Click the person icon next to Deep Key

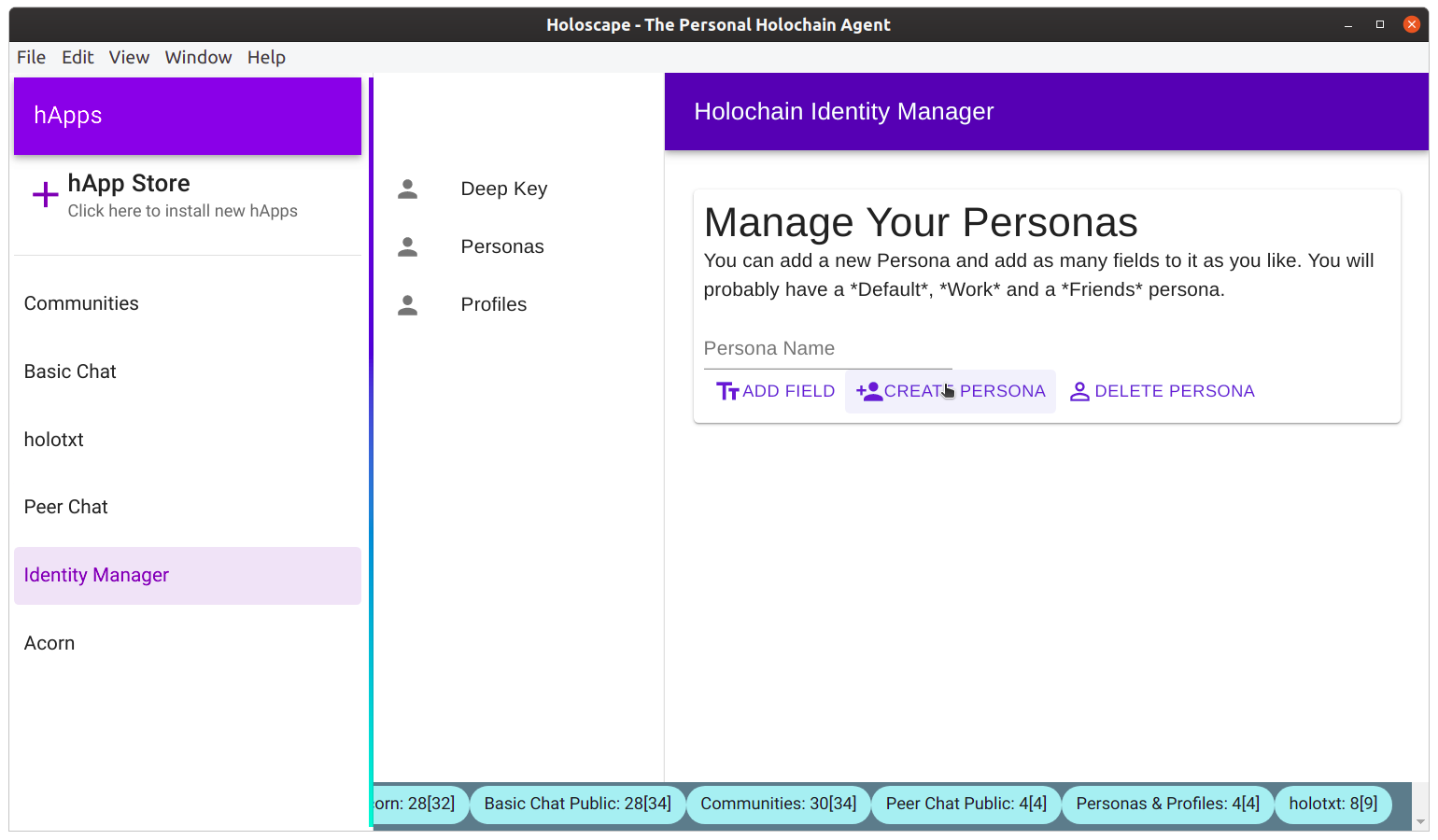pos(407,189)
